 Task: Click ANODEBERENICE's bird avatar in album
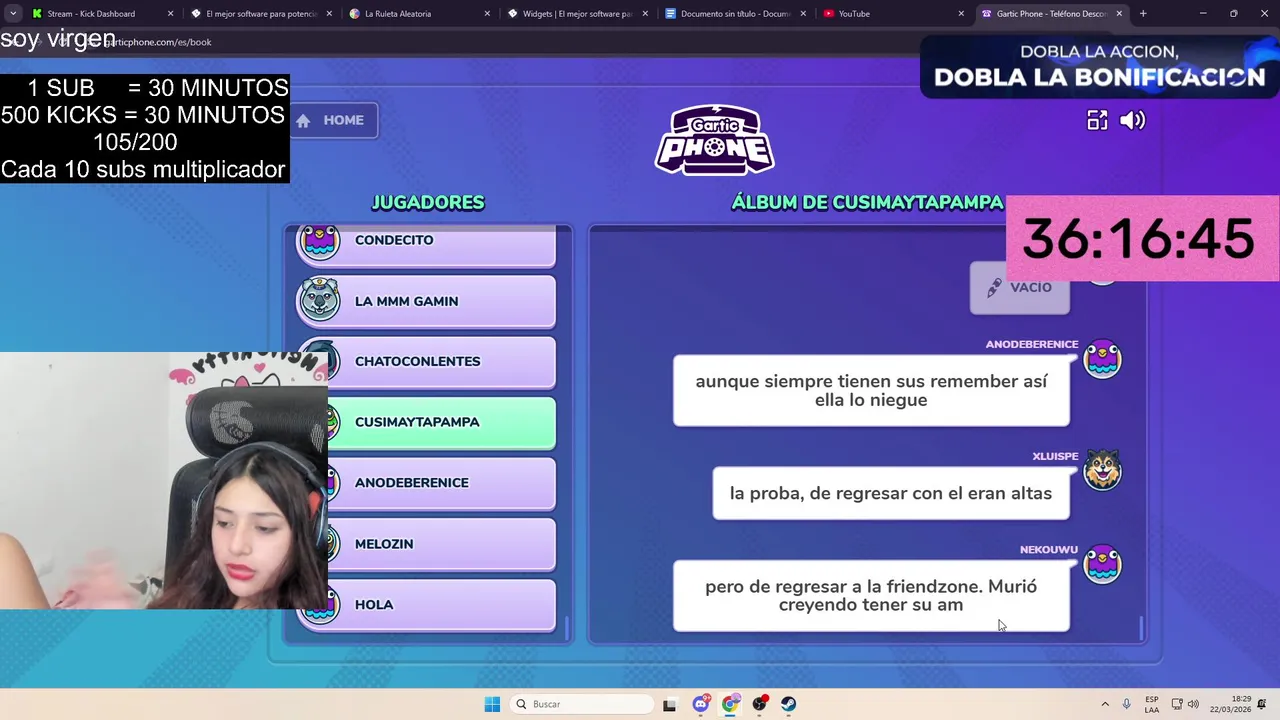[x=1103, y=360]
